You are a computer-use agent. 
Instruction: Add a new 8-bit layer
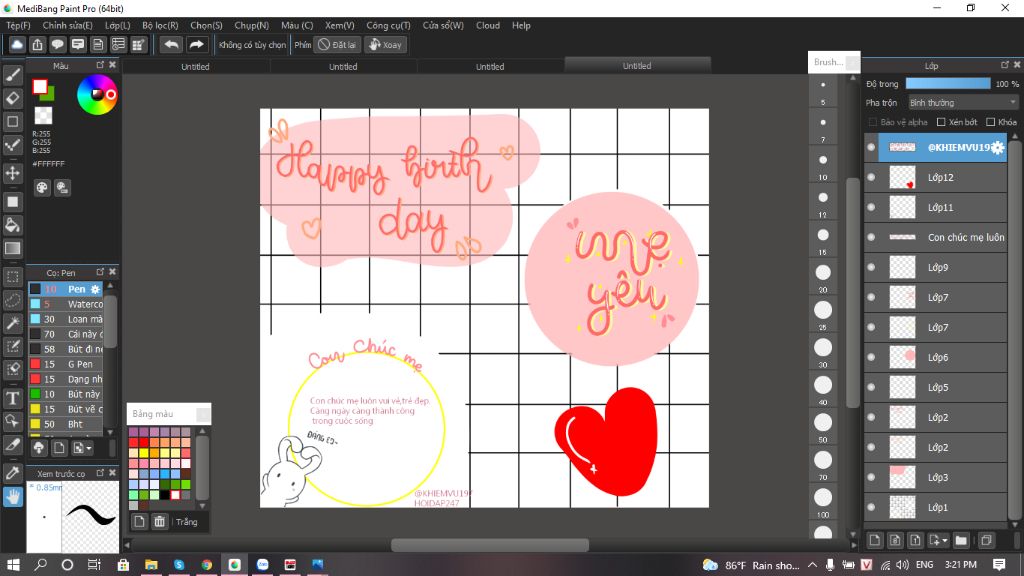point(895,540)
